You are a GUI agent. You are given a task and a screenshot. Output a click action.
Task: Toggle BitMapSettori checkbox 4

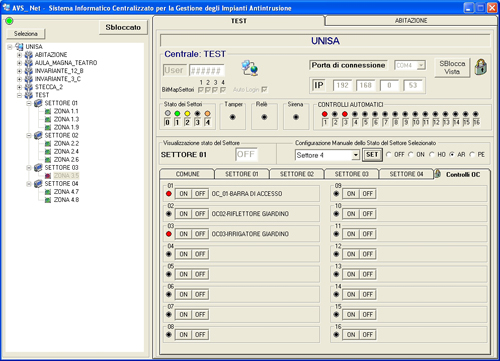tap(223, 90)
